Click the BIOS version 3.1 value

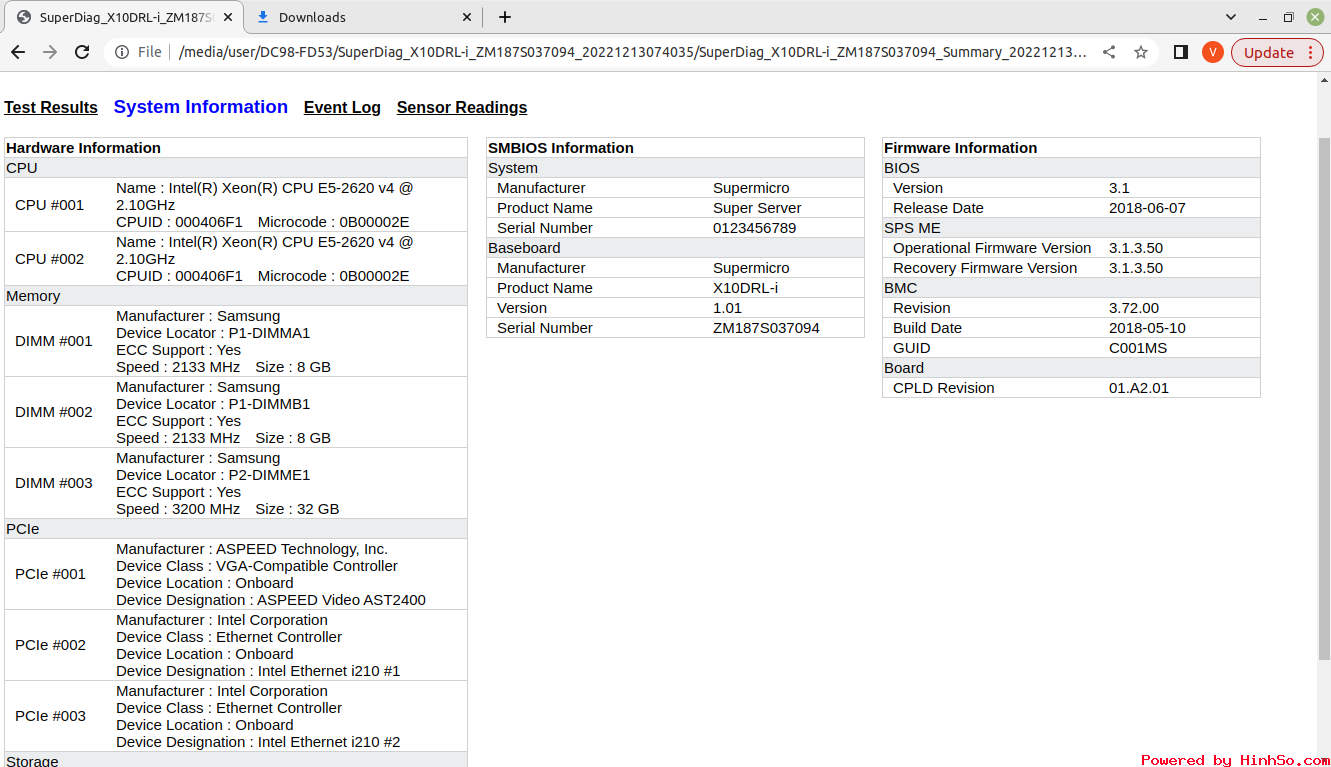point(1119,188)
